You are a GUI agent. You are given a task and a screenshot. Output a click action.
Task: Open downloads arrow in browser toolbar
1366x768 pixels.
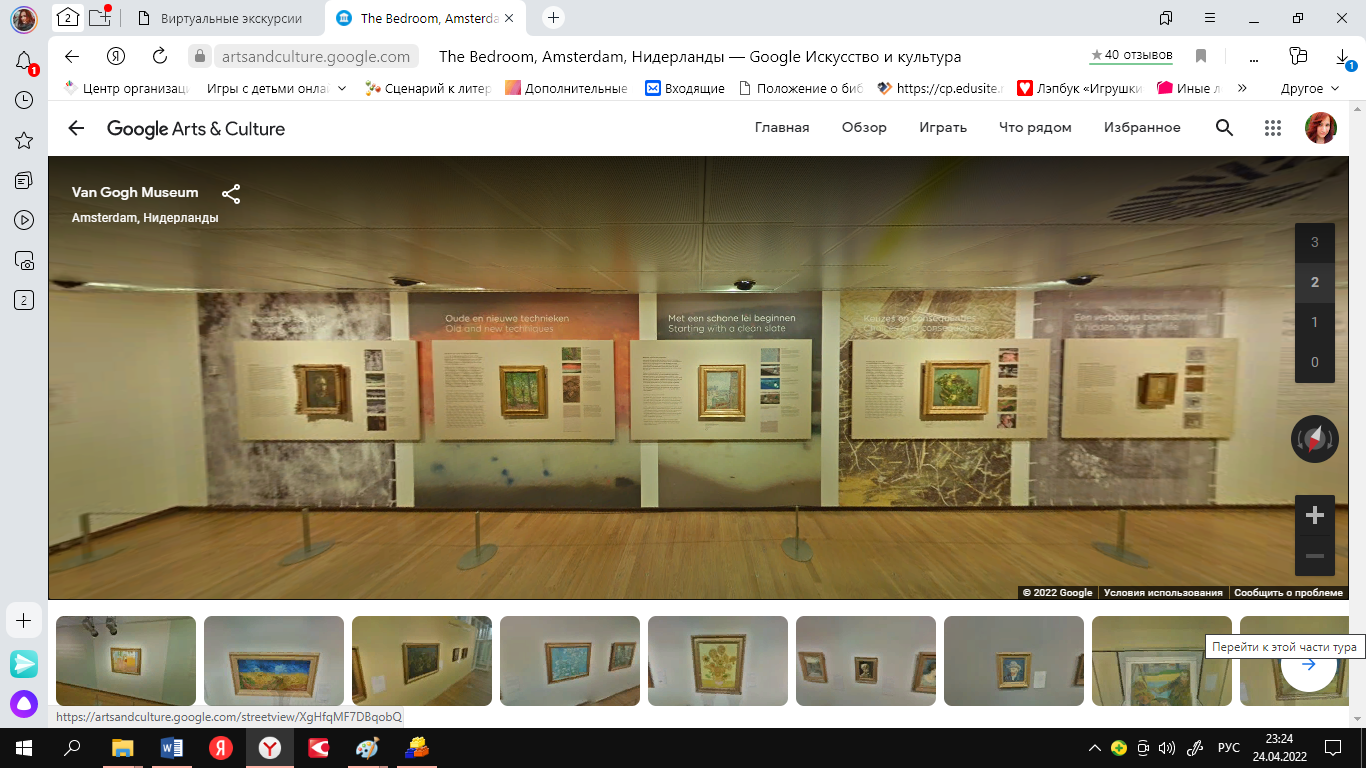tap(1343, 57)
